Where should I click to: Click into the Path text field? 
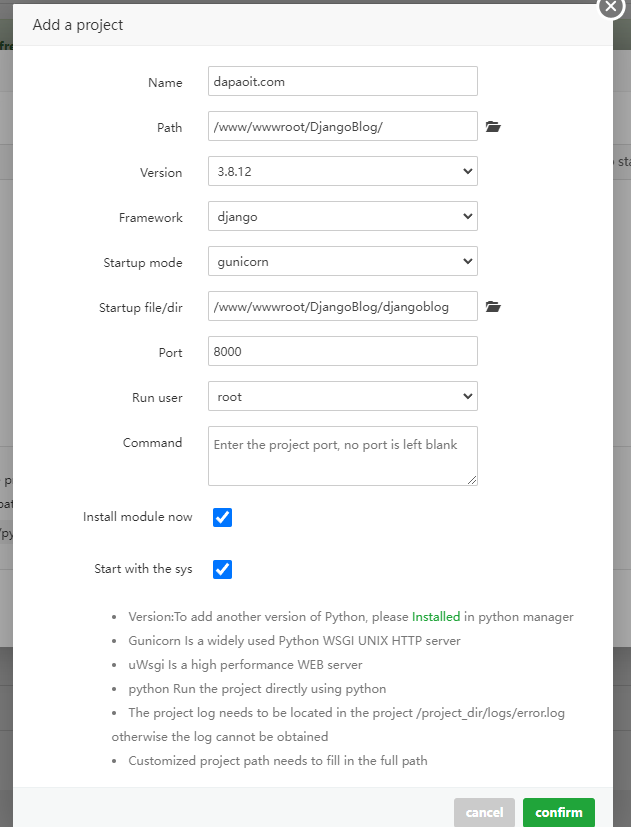(342, 126)
